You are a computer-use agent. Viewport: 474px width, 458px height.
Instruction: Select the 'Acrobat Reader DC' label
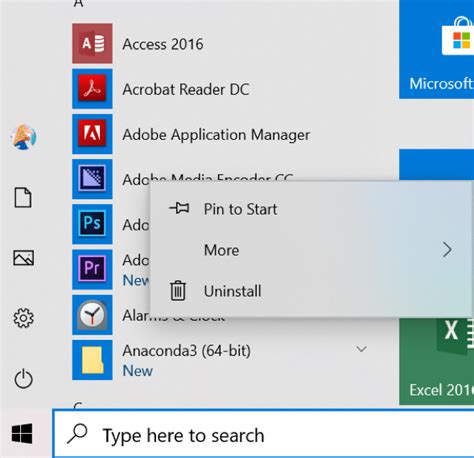186,89
